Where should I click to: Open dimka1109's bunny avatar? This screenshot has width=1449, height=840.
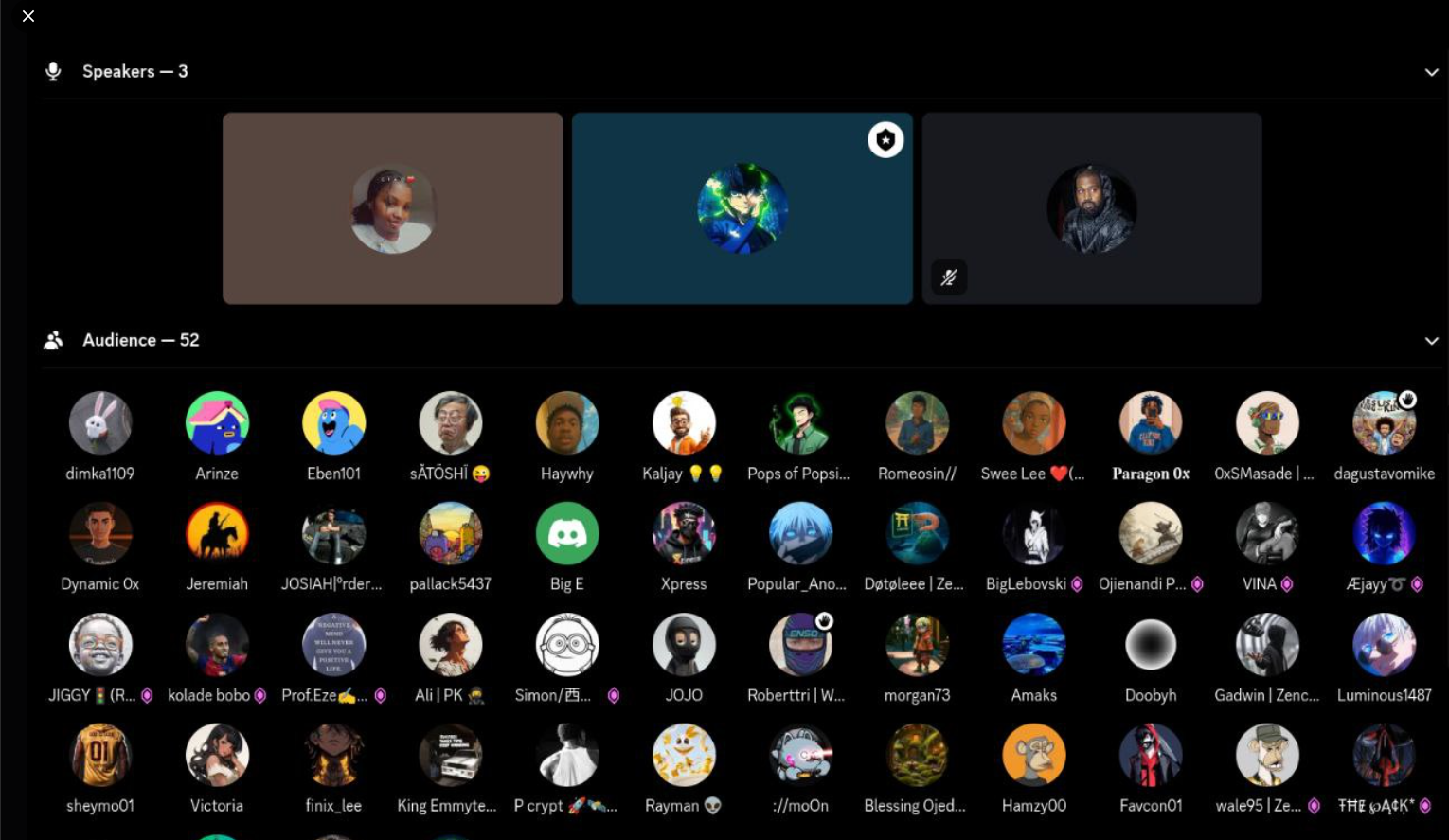click(100, 423)
